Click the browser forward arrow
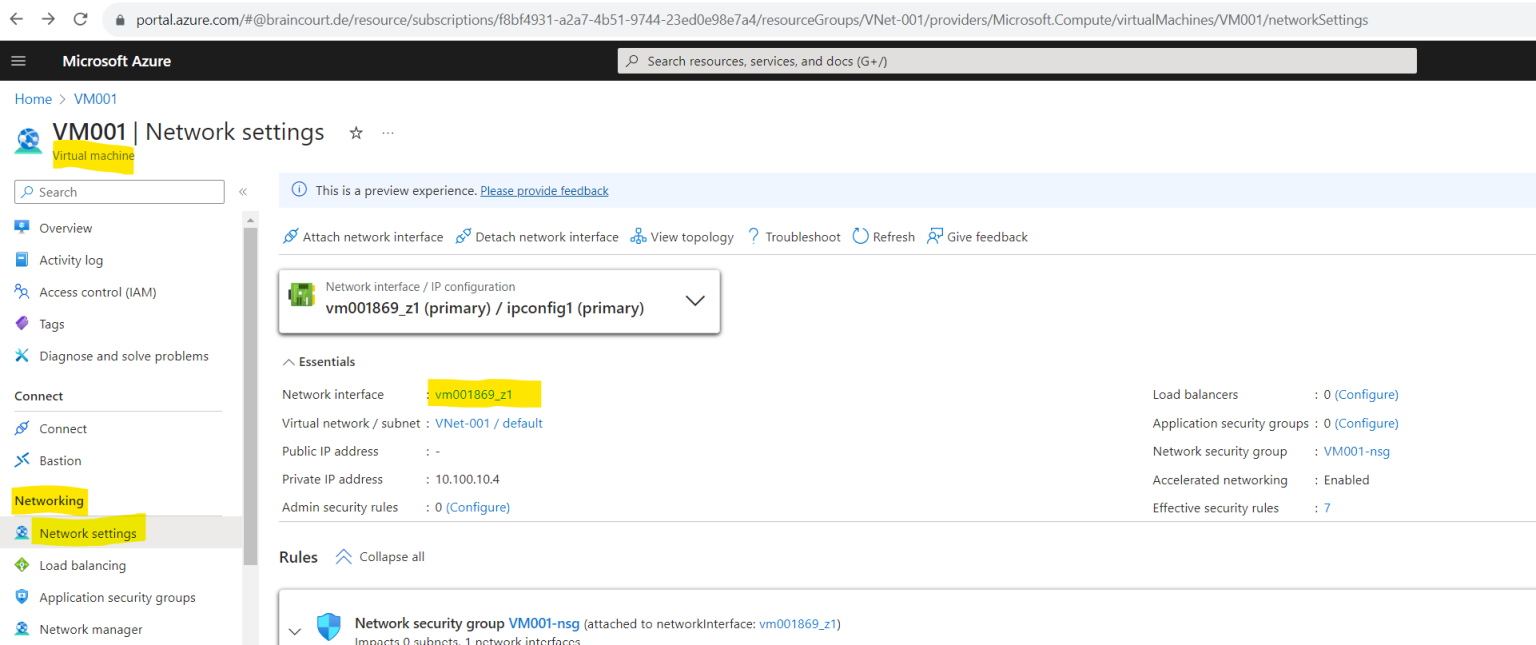 [x=48, y=19]
